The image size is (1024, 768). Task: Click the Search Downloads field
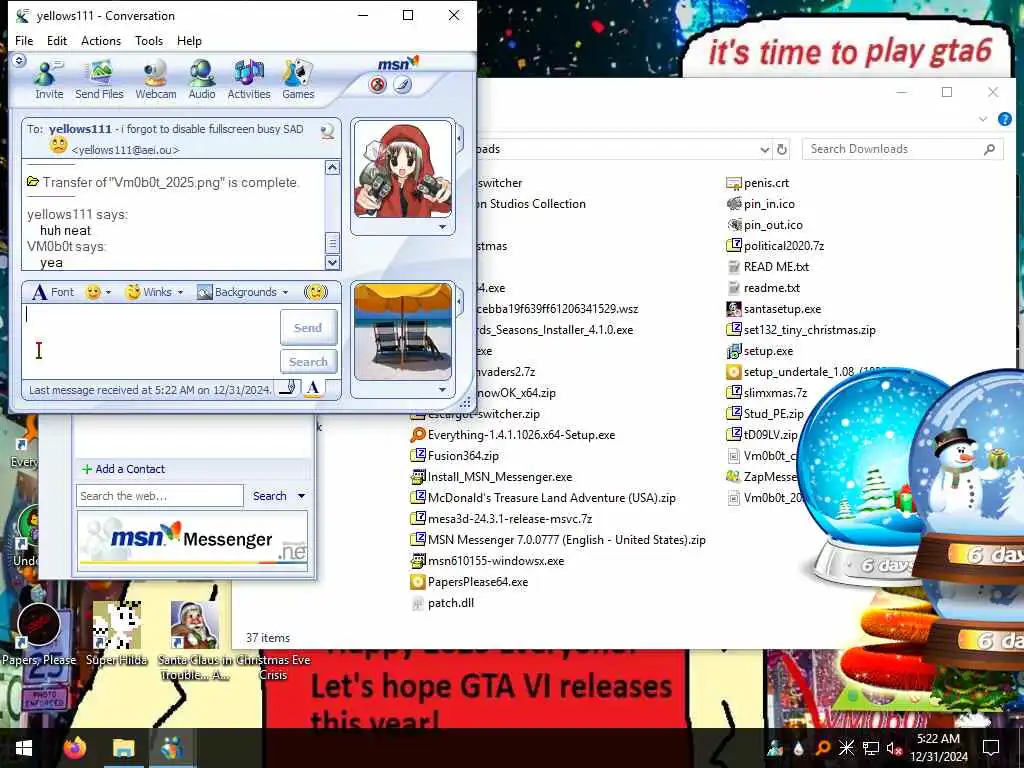tap(903, 150)
